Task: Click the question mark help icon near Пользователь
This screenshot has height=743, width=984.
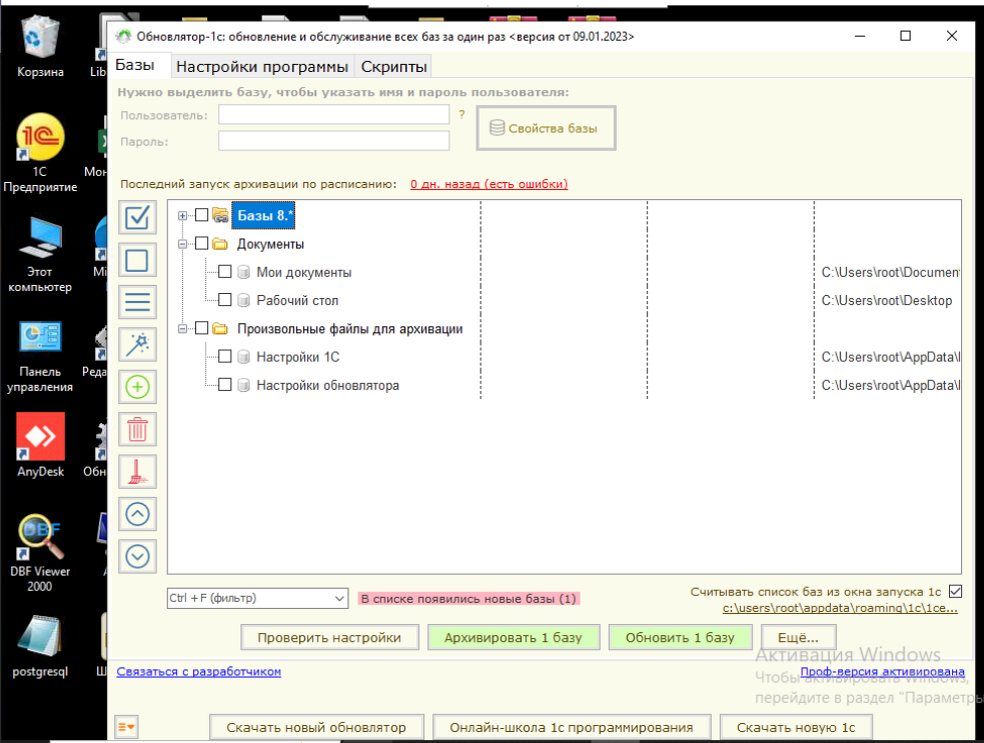Action: pos(462,114)
